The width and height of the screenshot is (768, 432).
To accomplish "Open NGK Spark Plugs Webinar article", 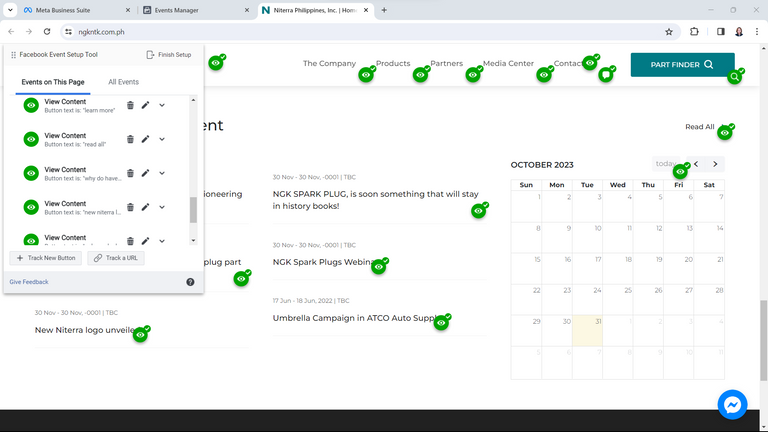I will [323, 262].
